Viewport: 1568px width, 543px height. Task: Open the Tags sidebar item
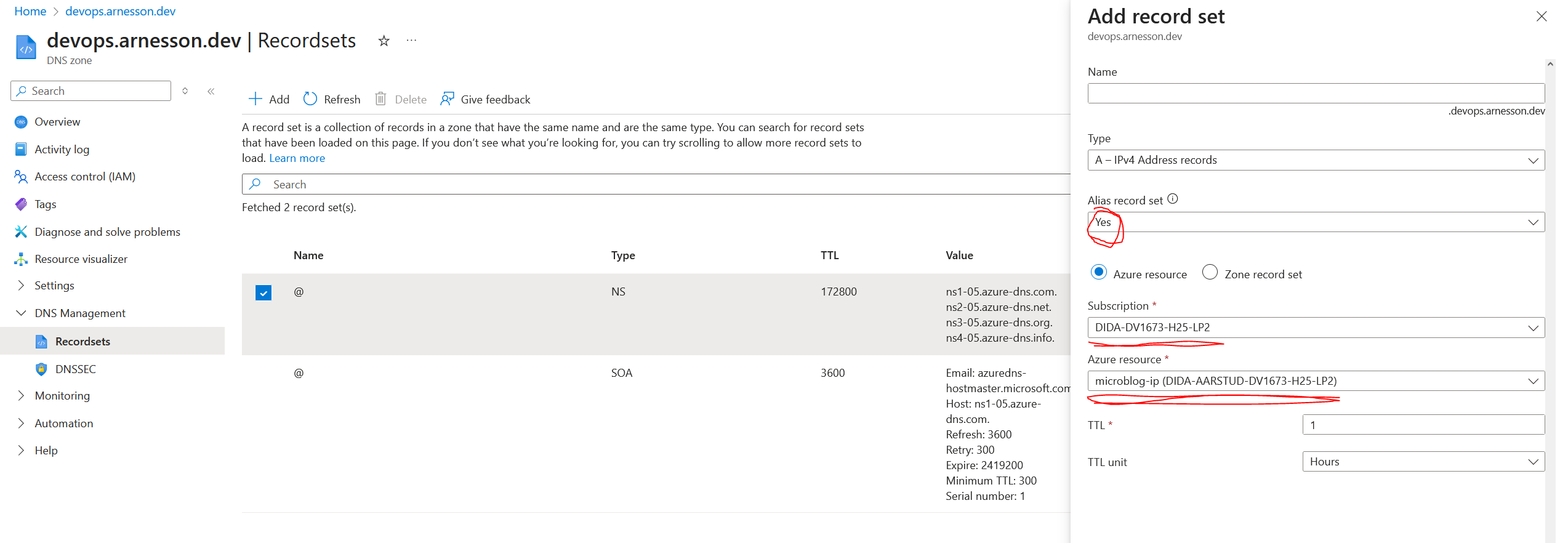45,204
